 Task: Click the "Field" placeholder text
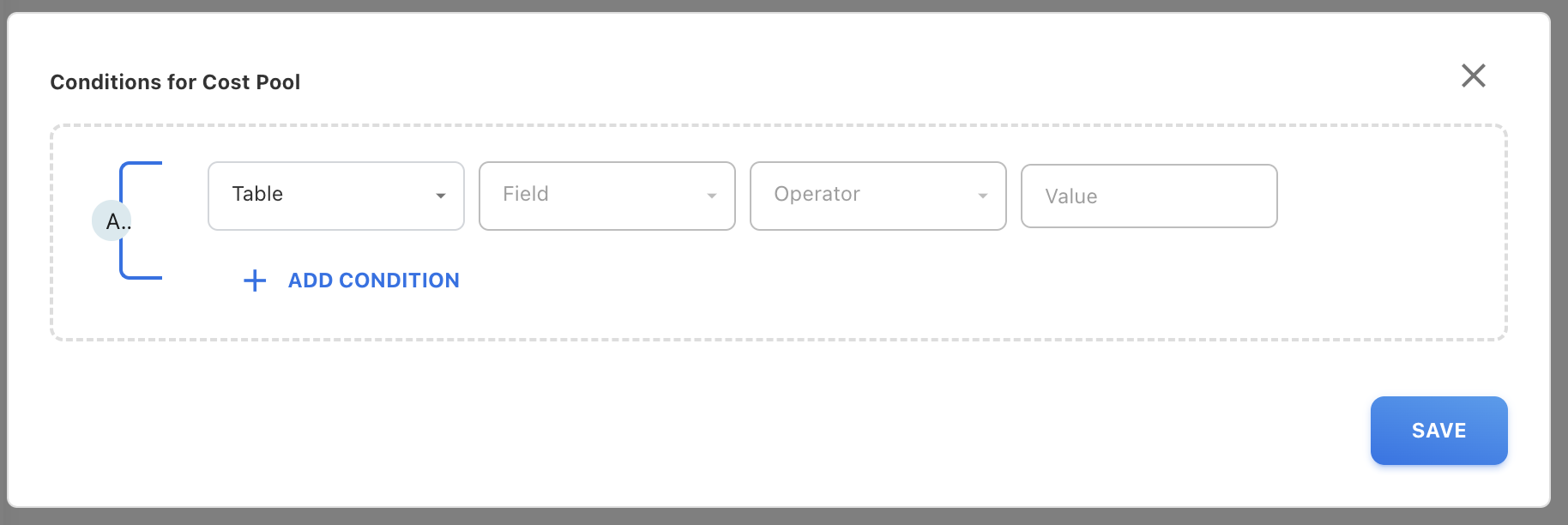tap(526, 194)
